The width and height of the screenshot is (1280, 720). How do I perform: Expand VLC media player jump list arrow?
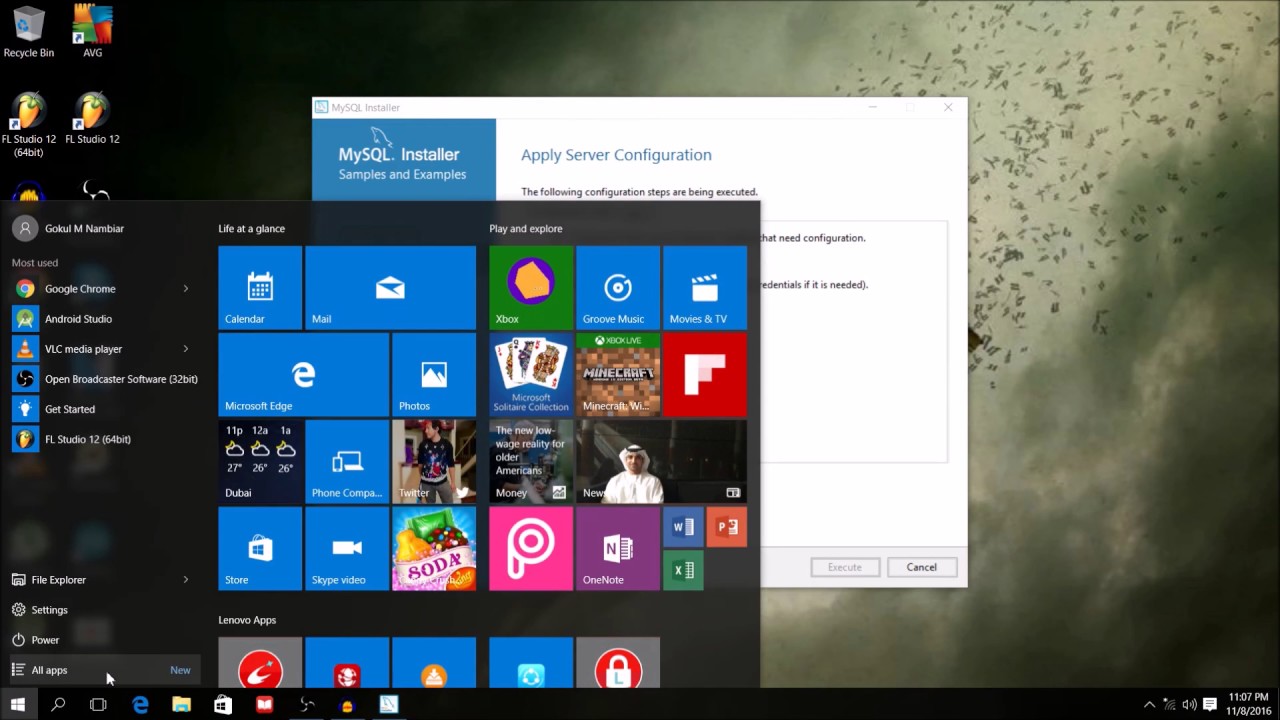[x=185, y=349]
